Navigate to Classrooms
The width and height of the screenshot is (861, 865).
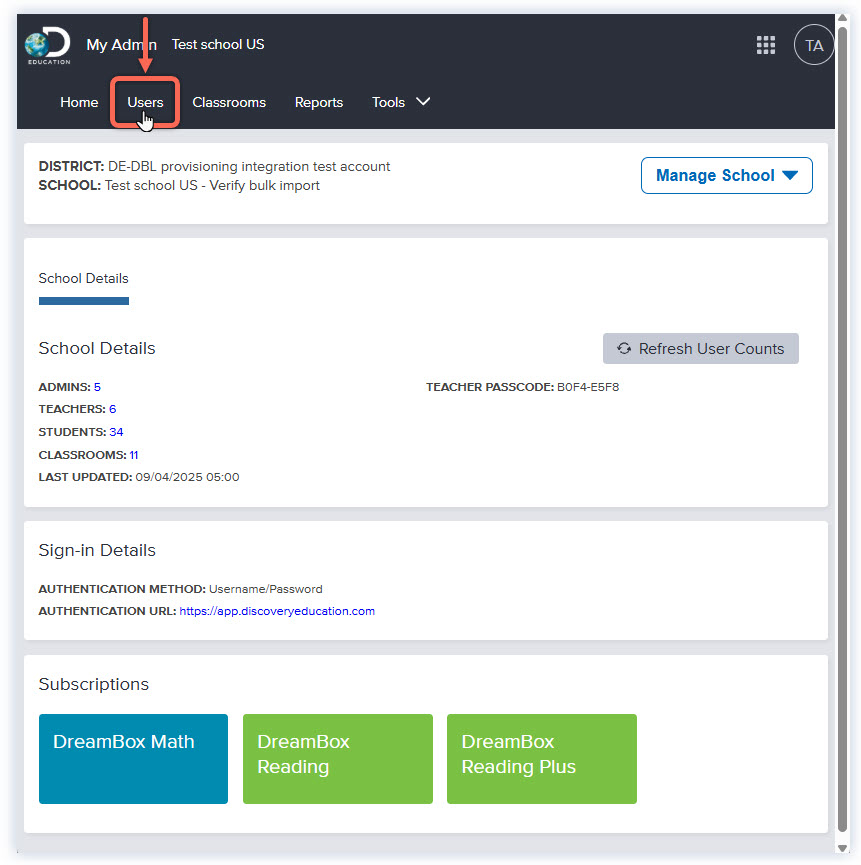coord(229,102)
